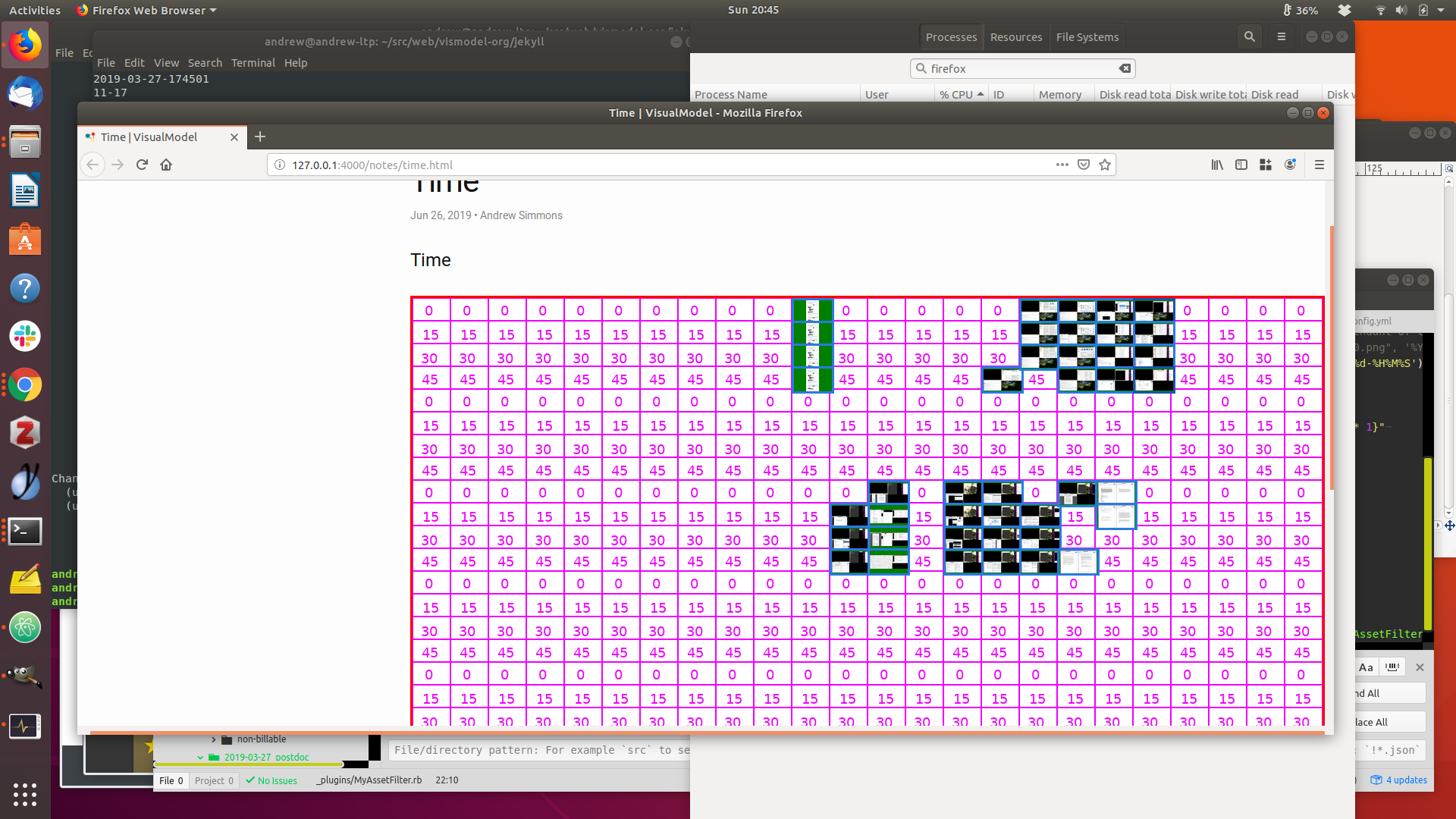Toggle Firefox sidebar view

pyautogui.click(x=1241, y=165)
